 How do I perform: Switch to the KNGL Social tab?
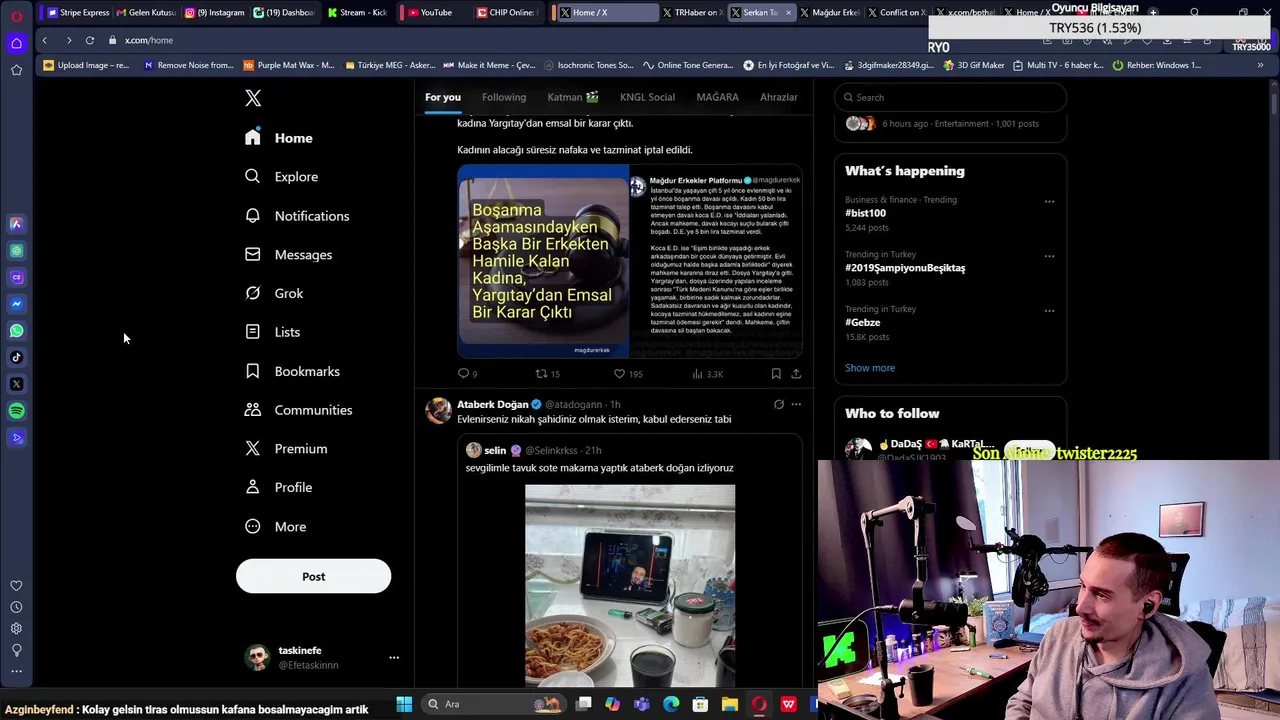(x=647, y=97)
